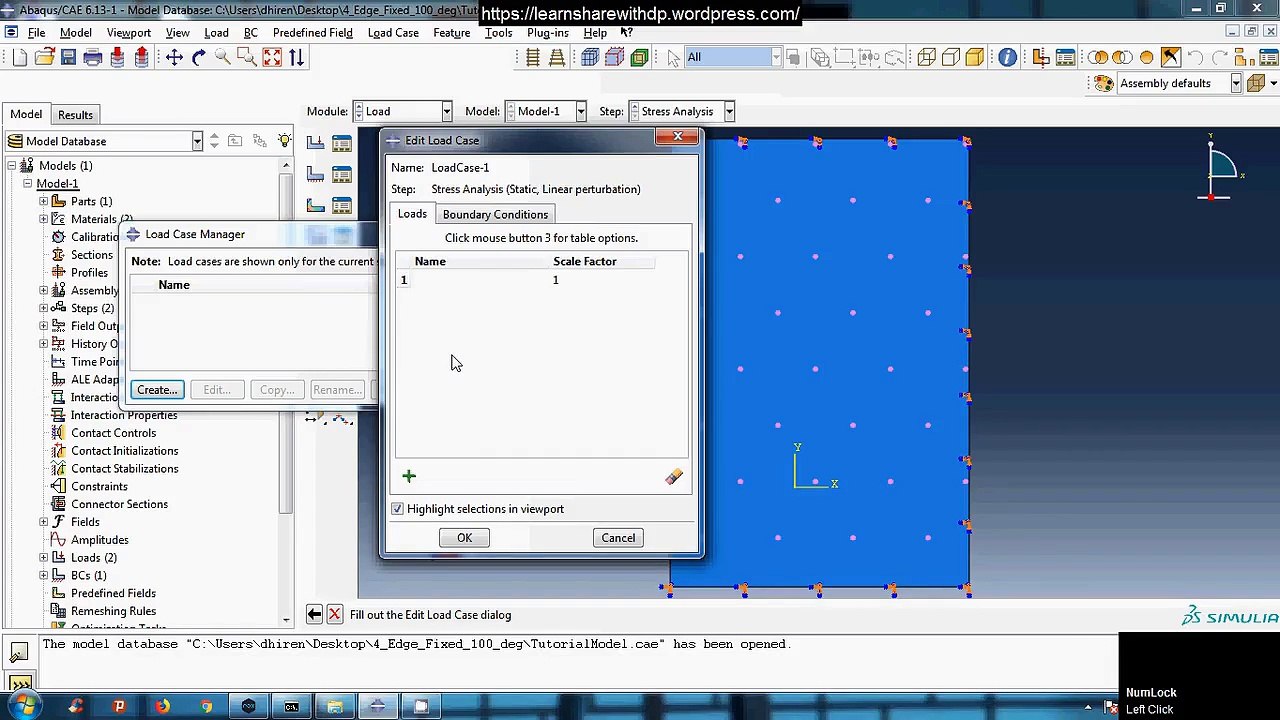Expand the Steps (2) tree node
This screenshot has height=720, width=1280.
click(x=44, y=308)
